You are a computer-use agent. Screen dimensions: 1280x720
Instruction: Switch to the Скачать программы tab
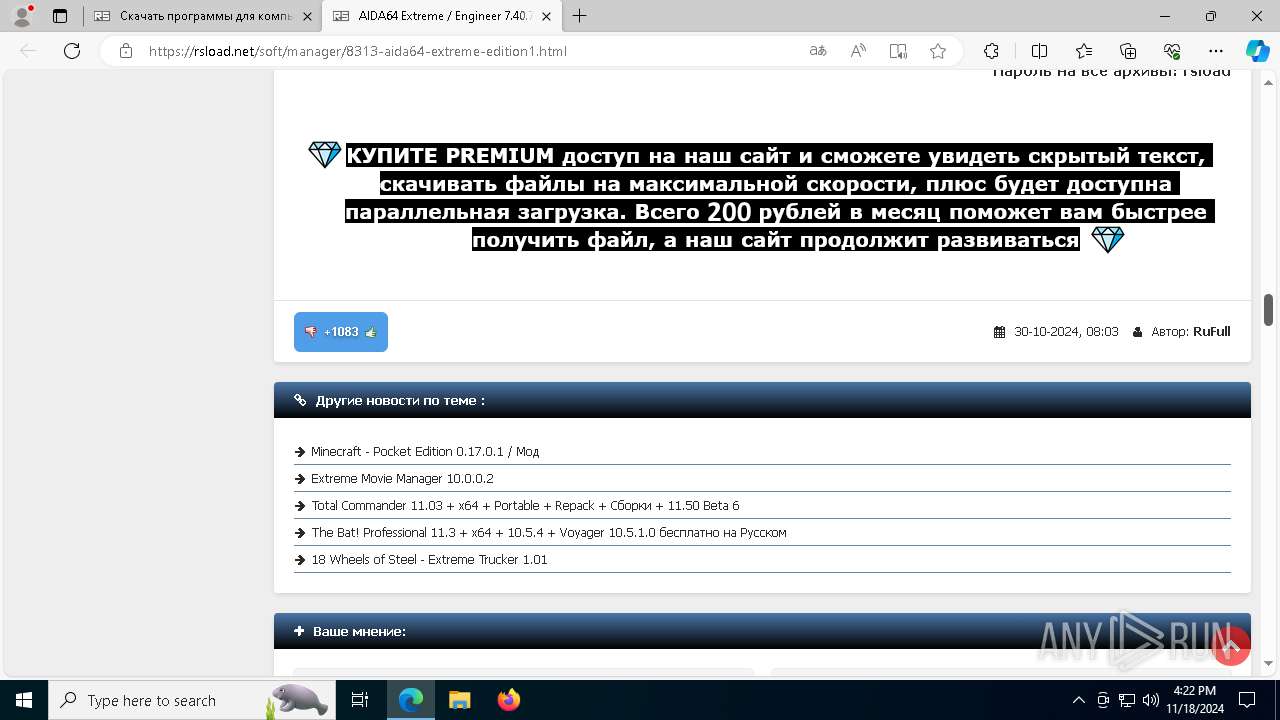coord(205,16)
